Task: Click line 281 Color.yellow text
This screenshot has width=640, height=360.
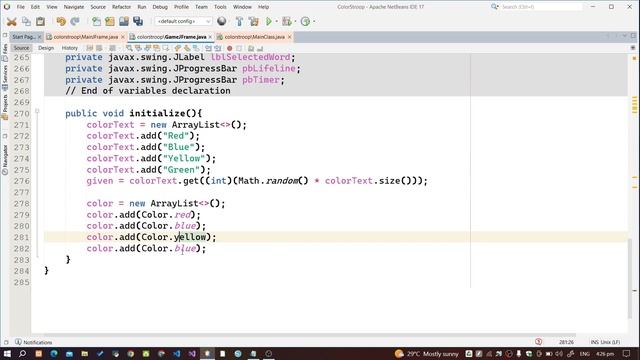Action: (x=173, y=237)
